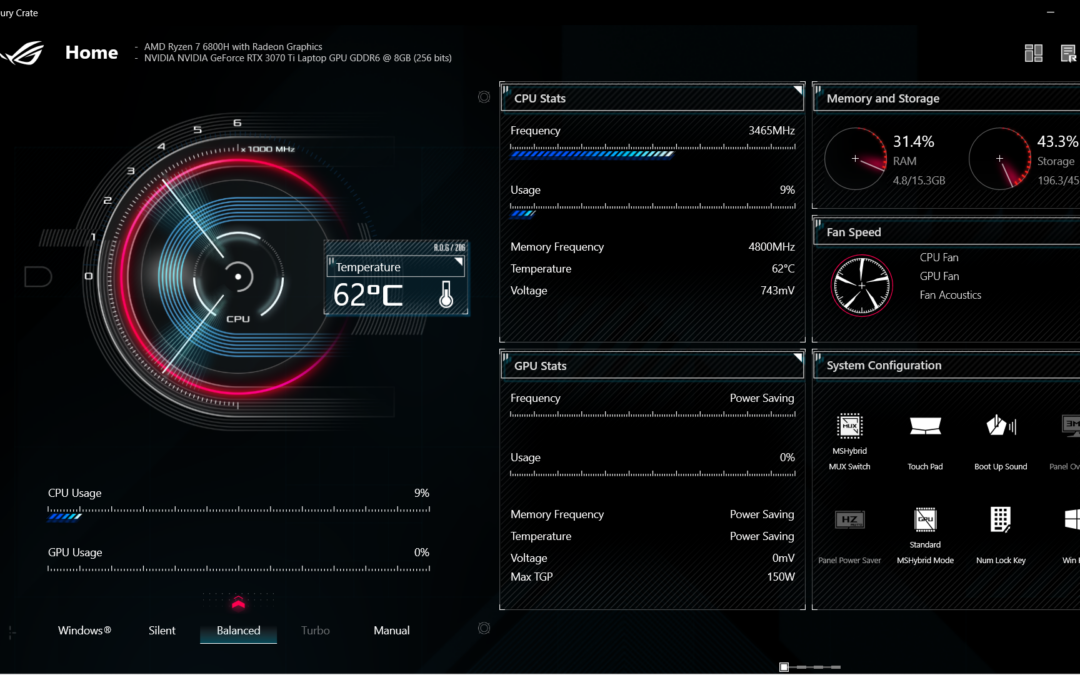Click the Storage usage gauge
1080x675 pixels.
tap(999, 158)
